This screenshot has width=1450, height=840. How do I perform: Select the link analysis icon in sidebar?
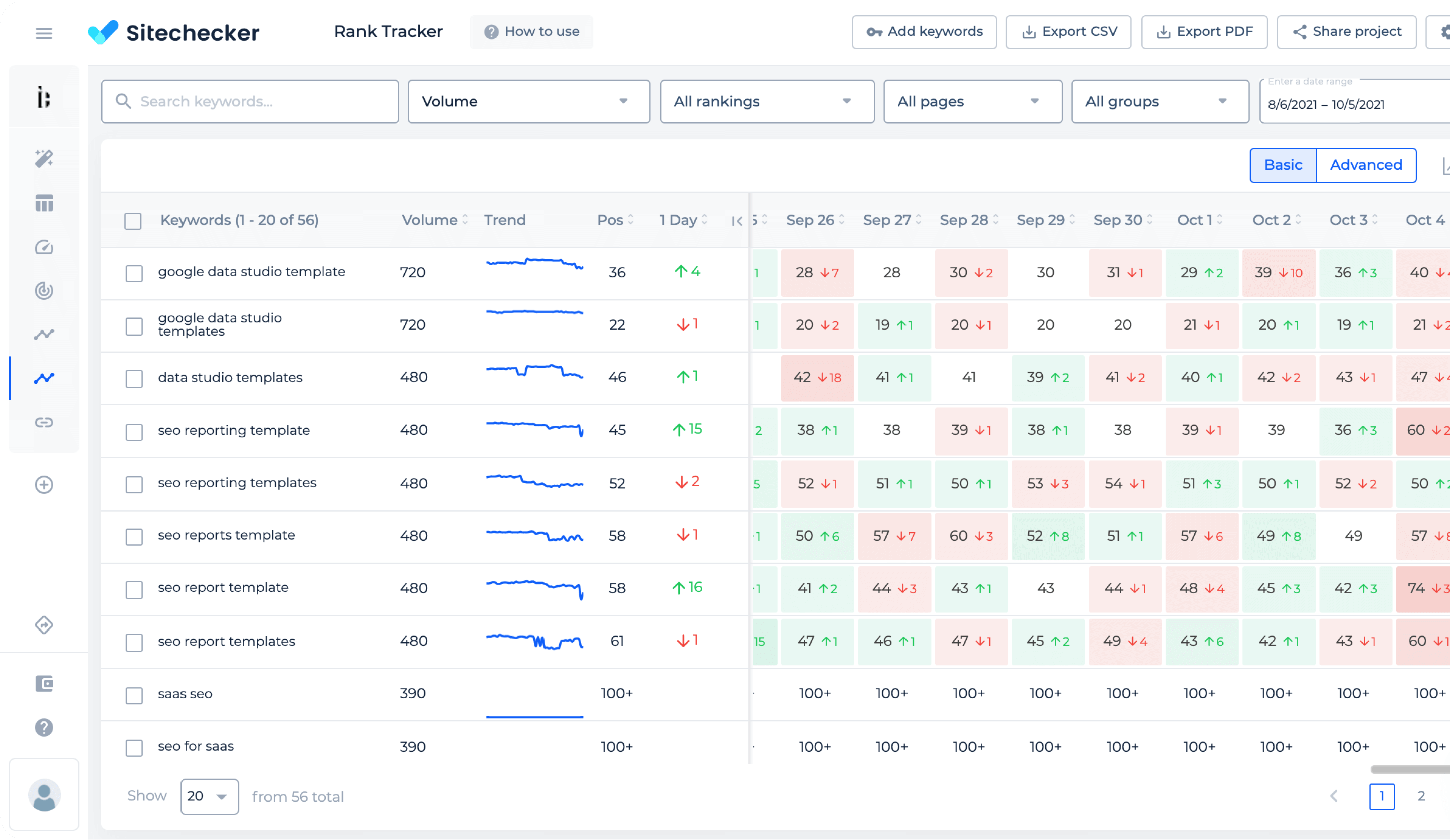pos(43,423)
